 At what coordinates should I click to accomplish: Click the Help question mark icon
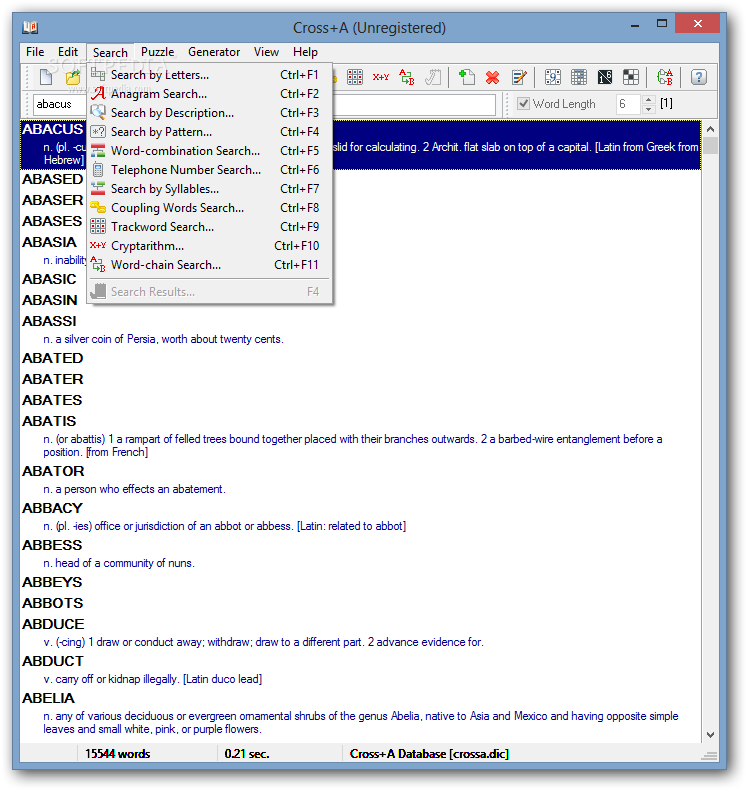coord(699,77)
